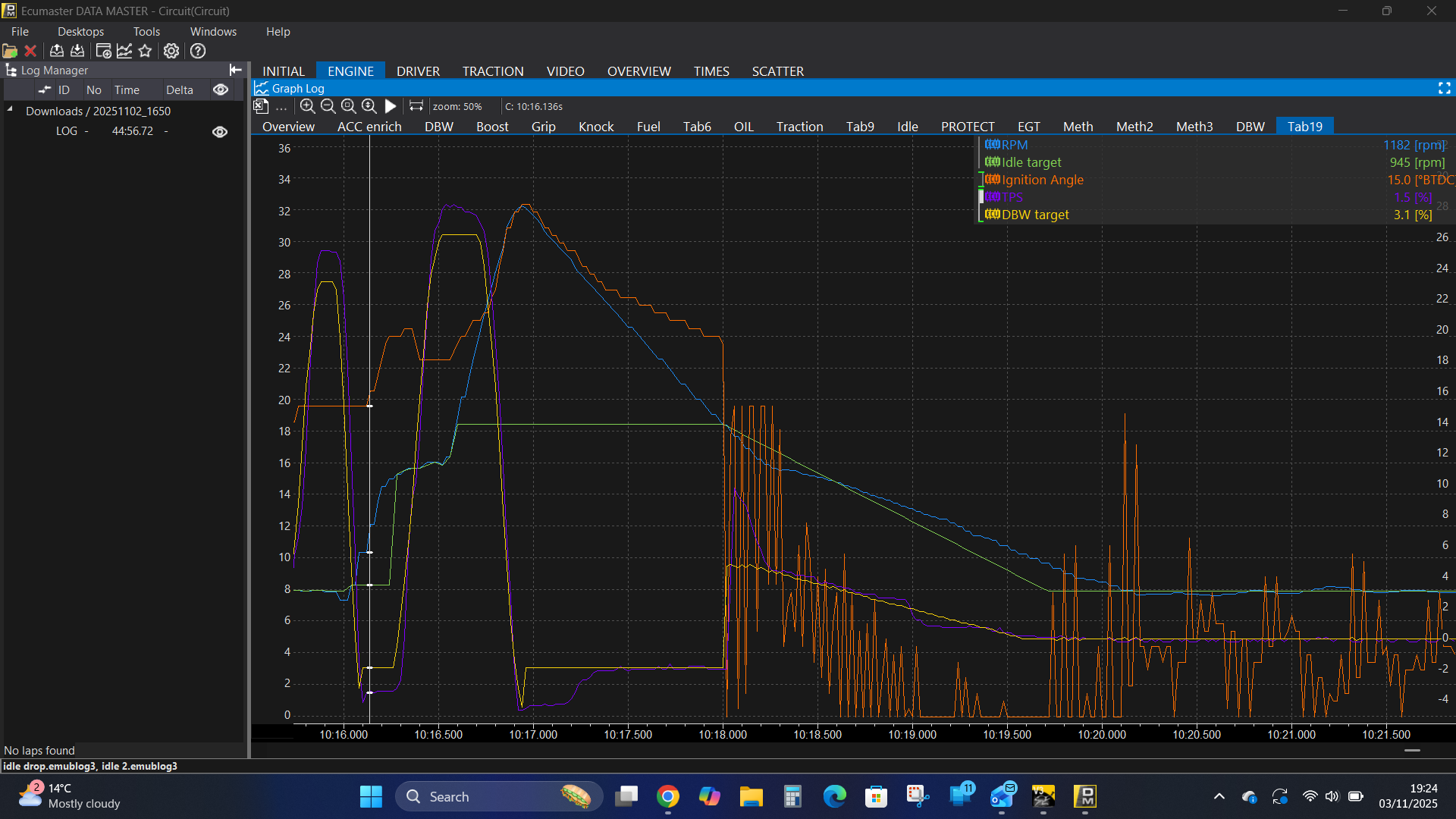Collapse the Log Manager panel with the arrow
This screenshot has width=1456, height=819.
pyautogui.click(x=235, y=70)
